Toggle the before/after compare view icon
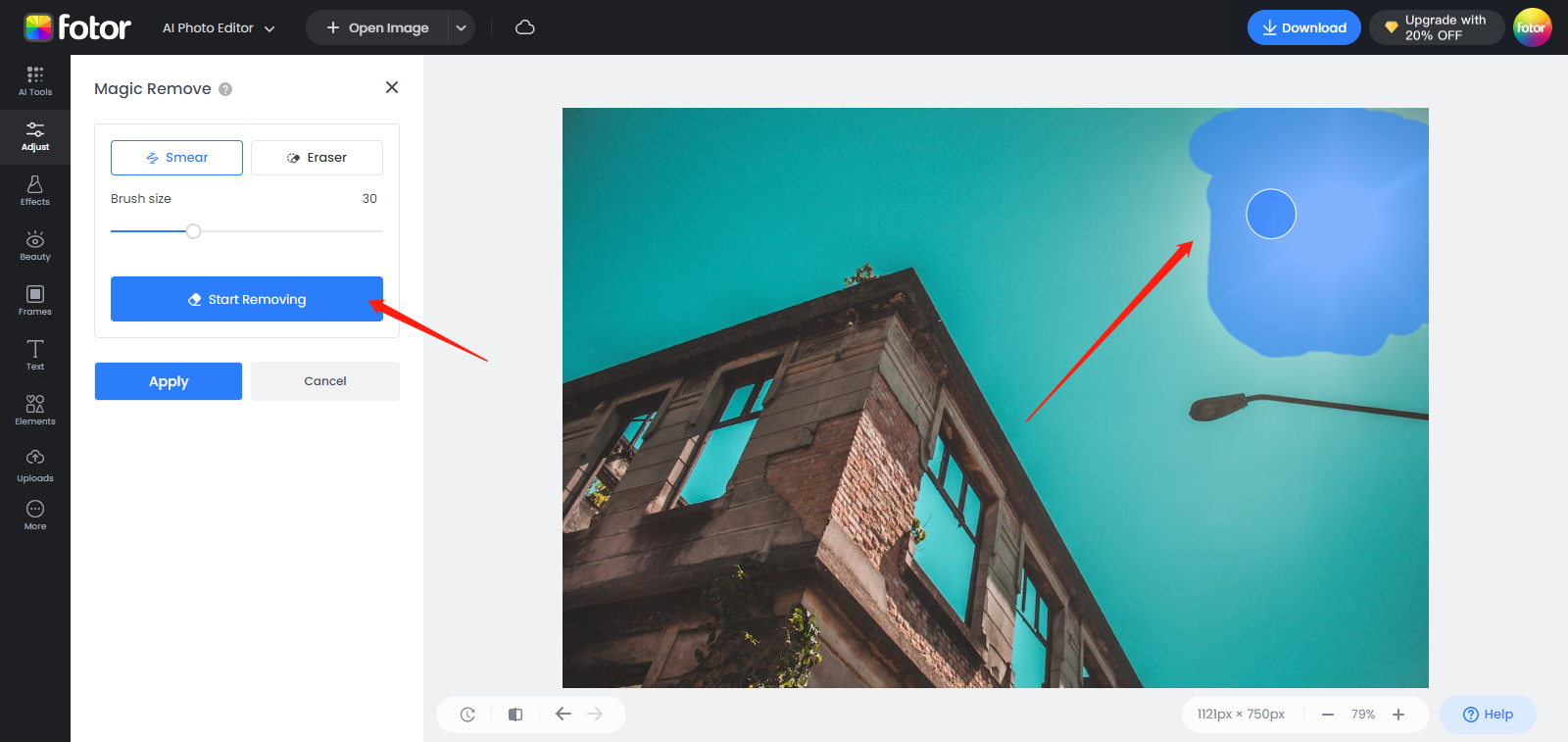The height and width of the screenshot is (742, 1568). point(515,715)
